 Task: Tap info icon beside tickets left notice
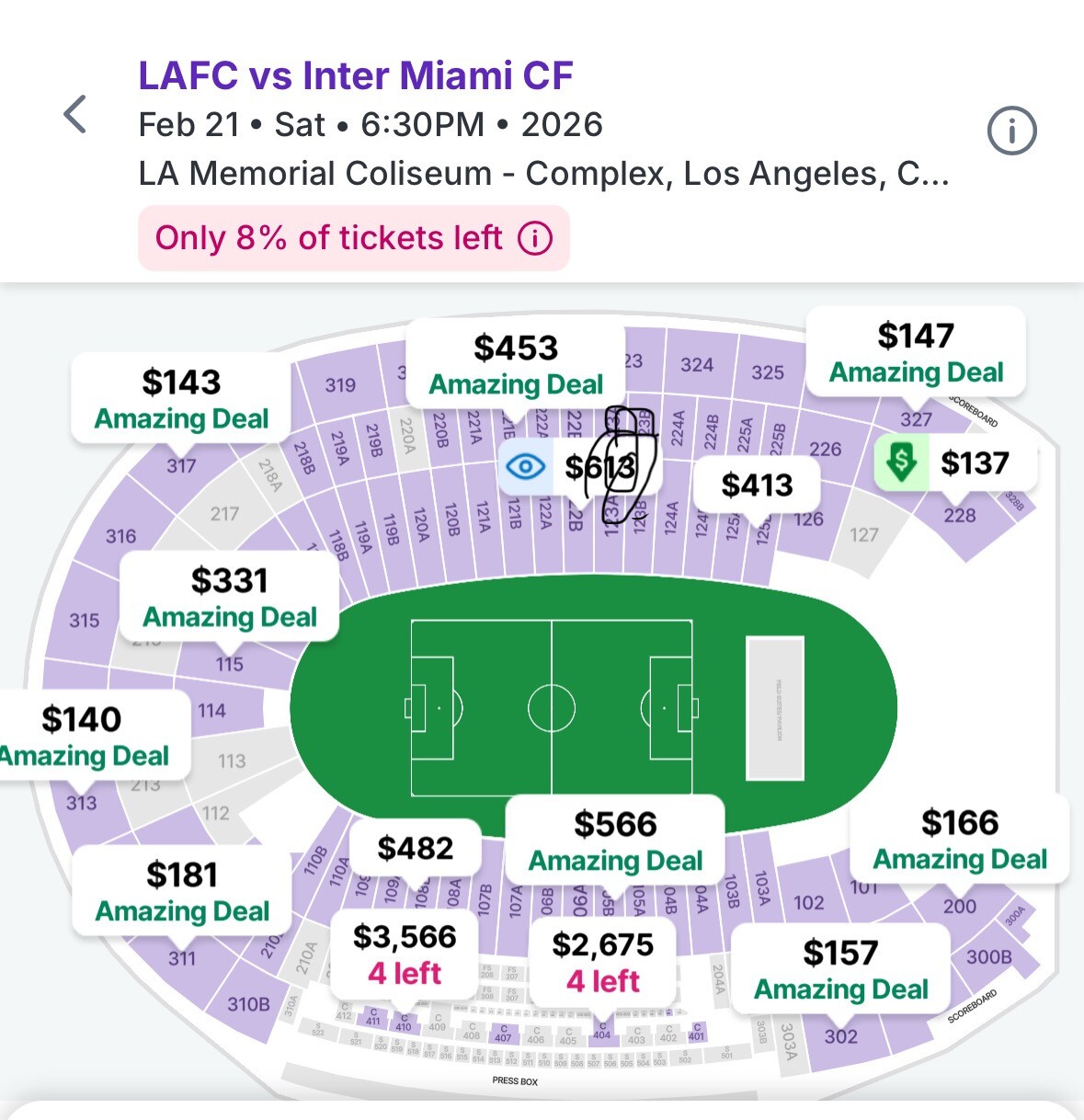535,238
